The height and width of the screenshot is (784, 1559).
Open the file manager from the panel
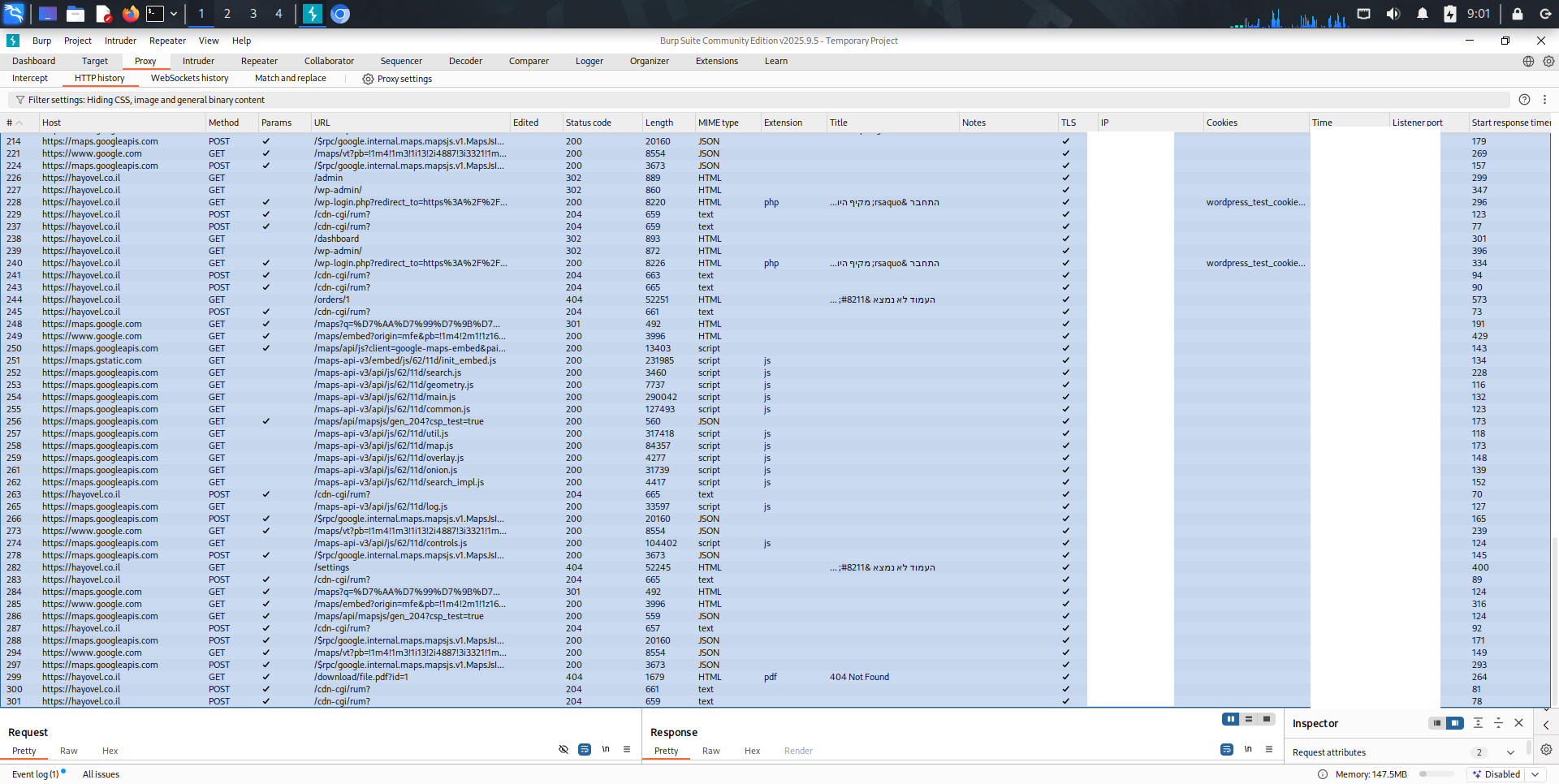tap(76, 14)
